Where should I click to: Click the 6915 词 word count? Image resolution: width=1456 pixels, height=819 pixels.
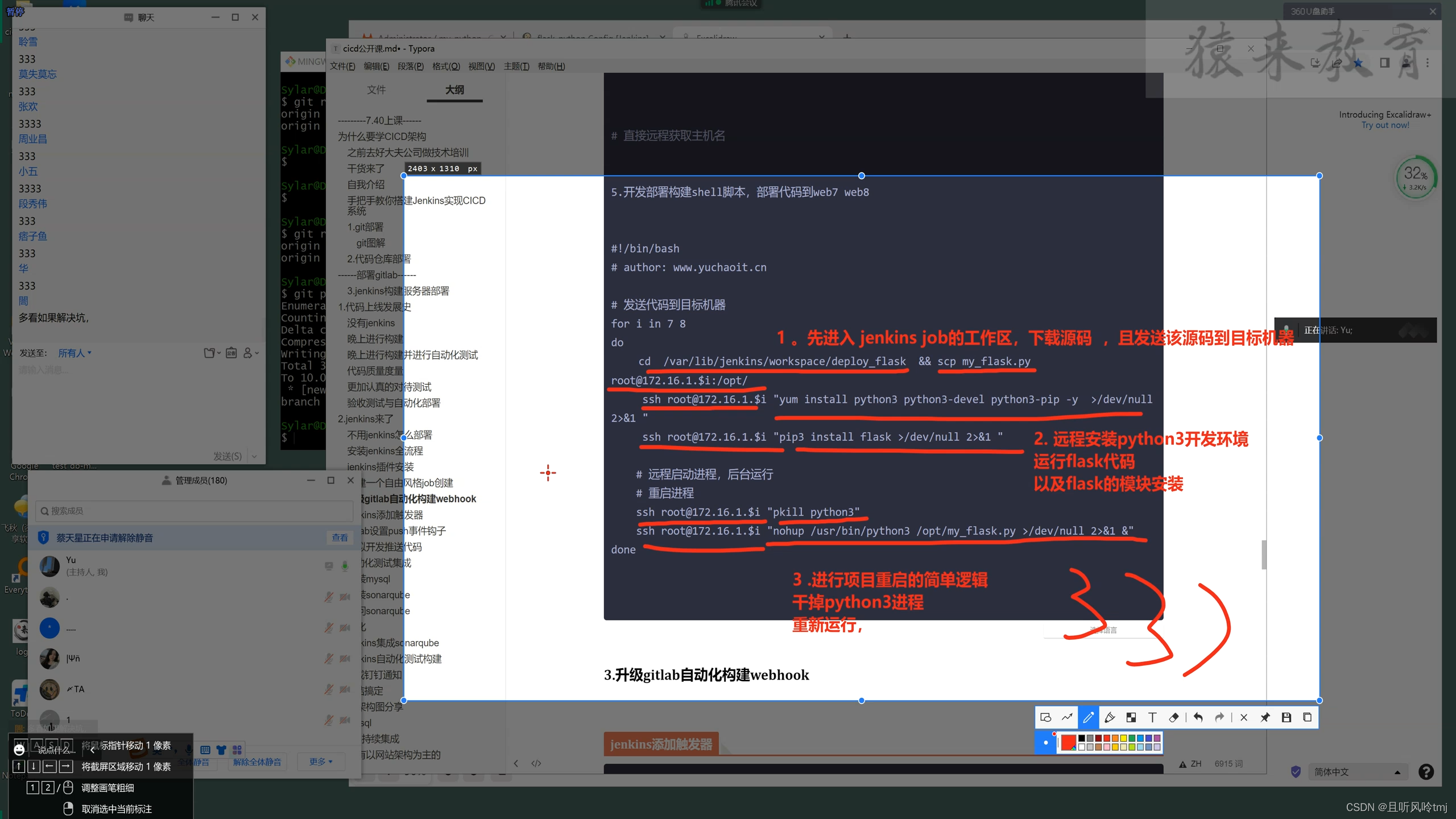(1228, 764)
